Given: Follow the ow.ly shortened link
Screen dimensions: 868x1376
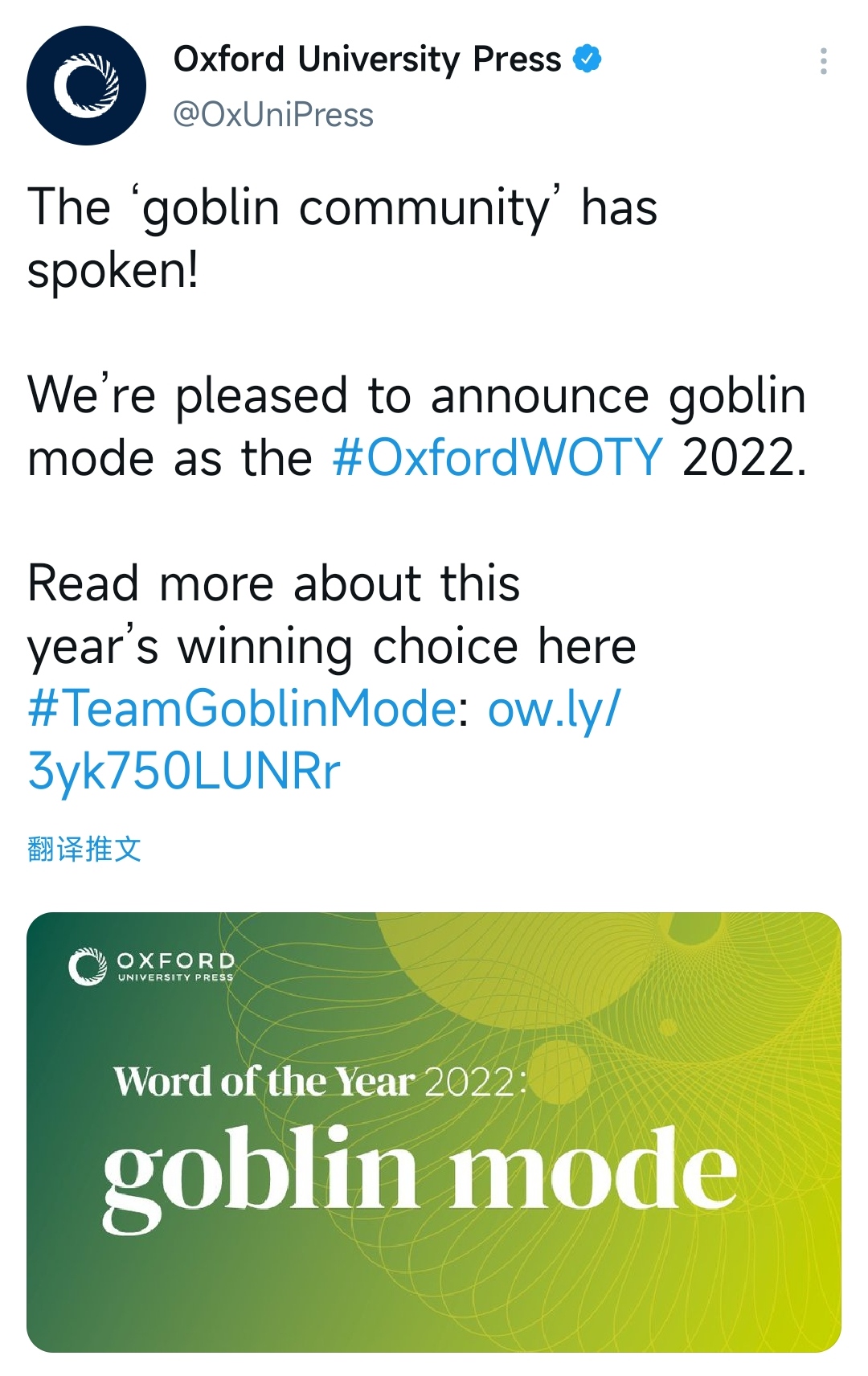Looking at the screenshot, I should (x=554, y=709).
